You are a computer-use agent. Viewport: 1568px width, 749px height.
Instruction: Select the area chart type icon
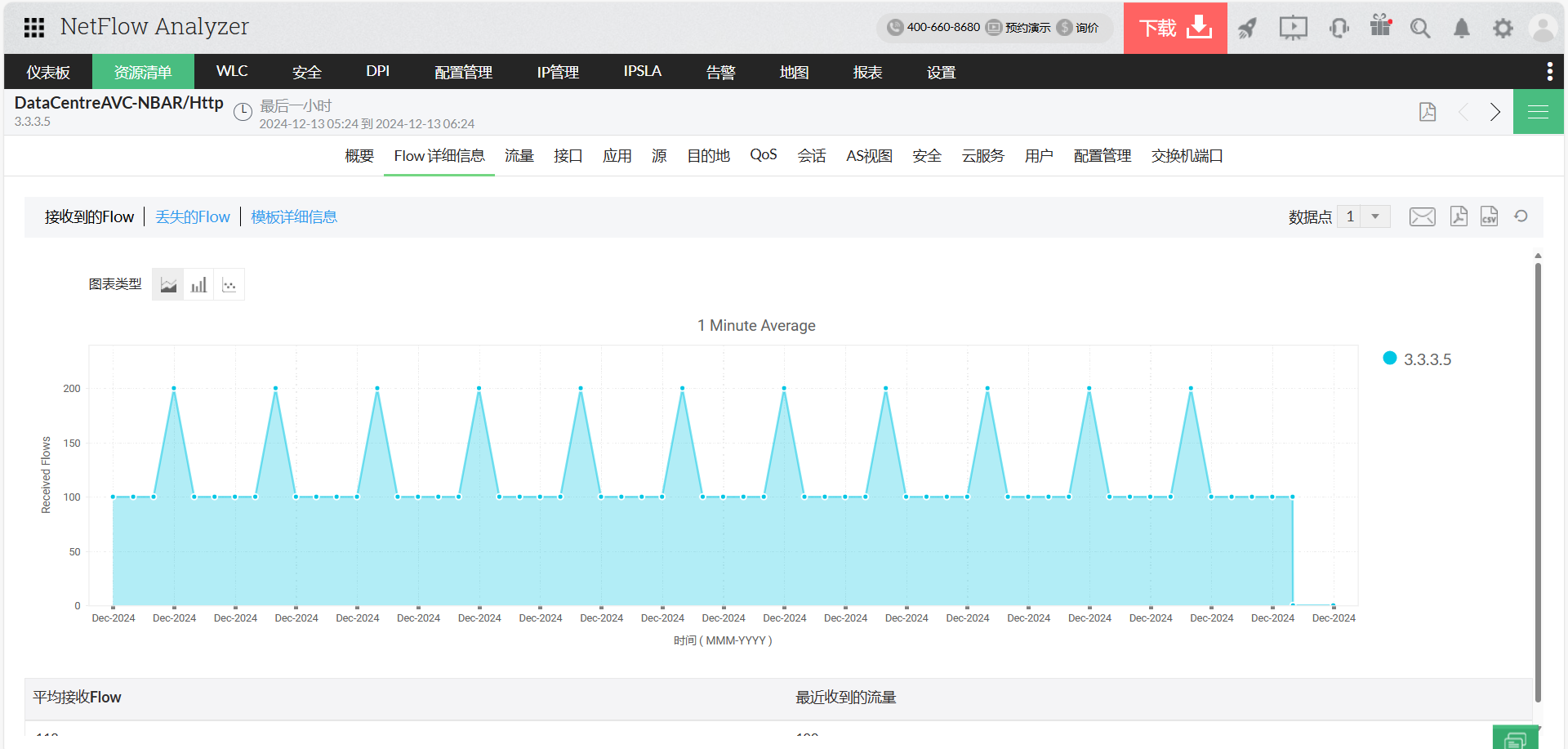coord(168,285)
